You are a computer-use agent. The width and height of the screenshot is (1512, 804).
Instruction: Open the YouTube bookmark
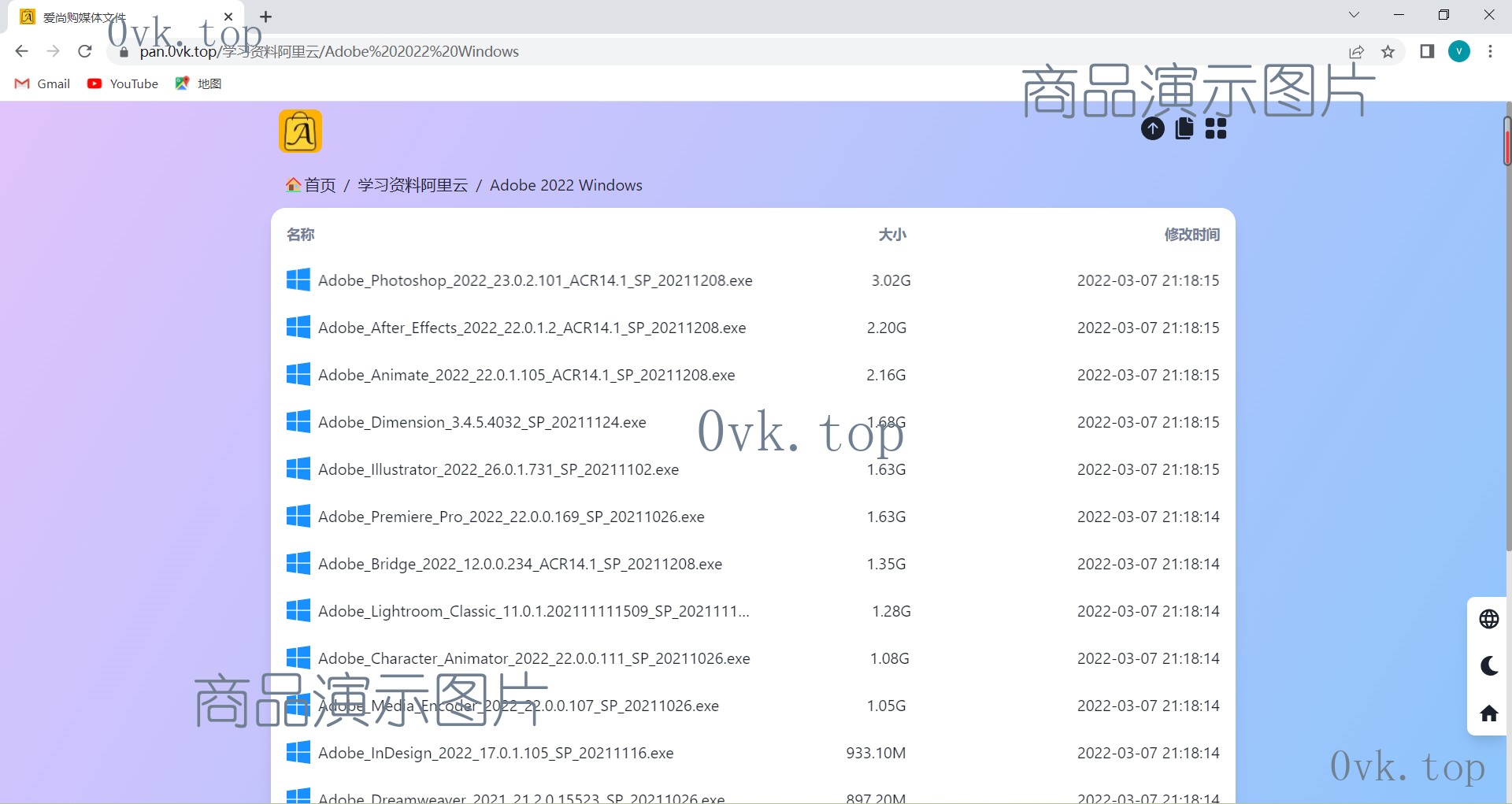[122, 83]
